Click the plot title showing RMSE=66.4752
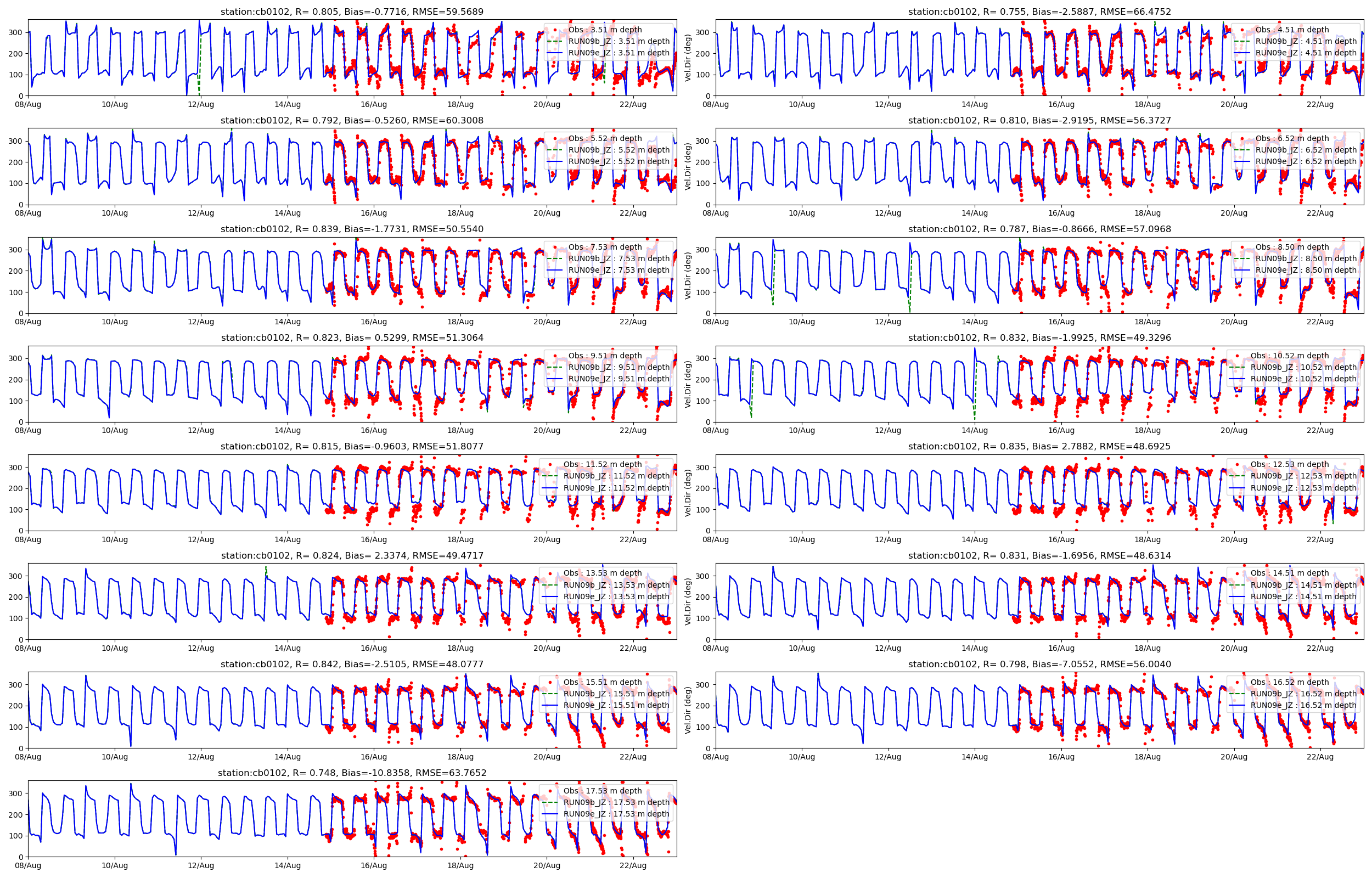Screen dimensions: 1372x878 point(1039,12)
